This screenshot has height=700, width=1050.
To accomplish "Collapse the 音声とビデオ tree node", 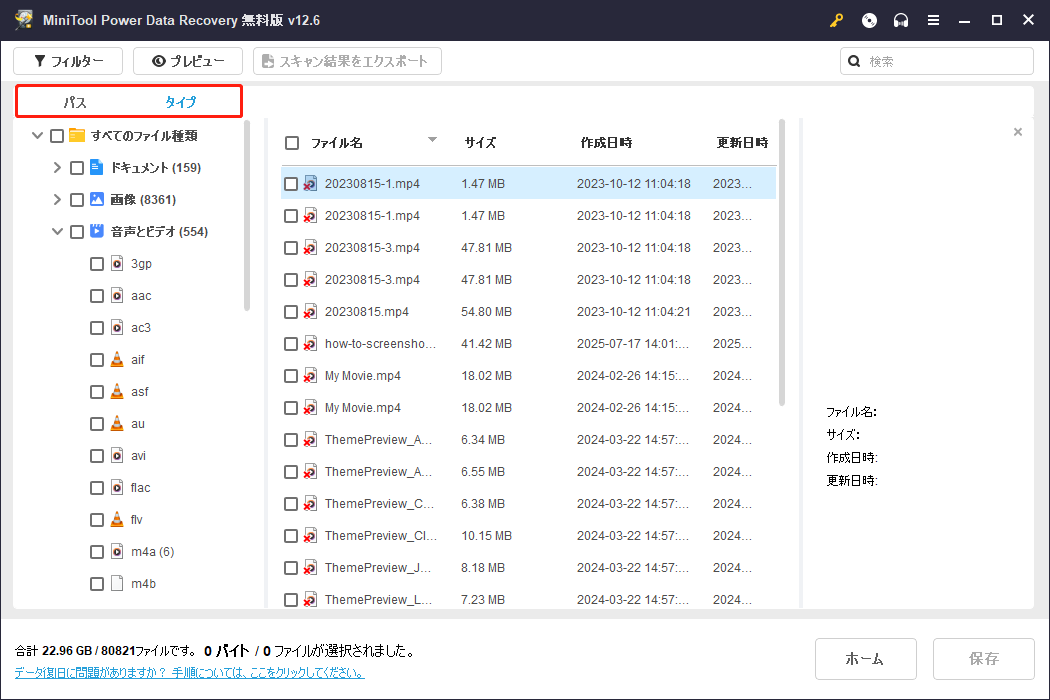I will [57, 232].
